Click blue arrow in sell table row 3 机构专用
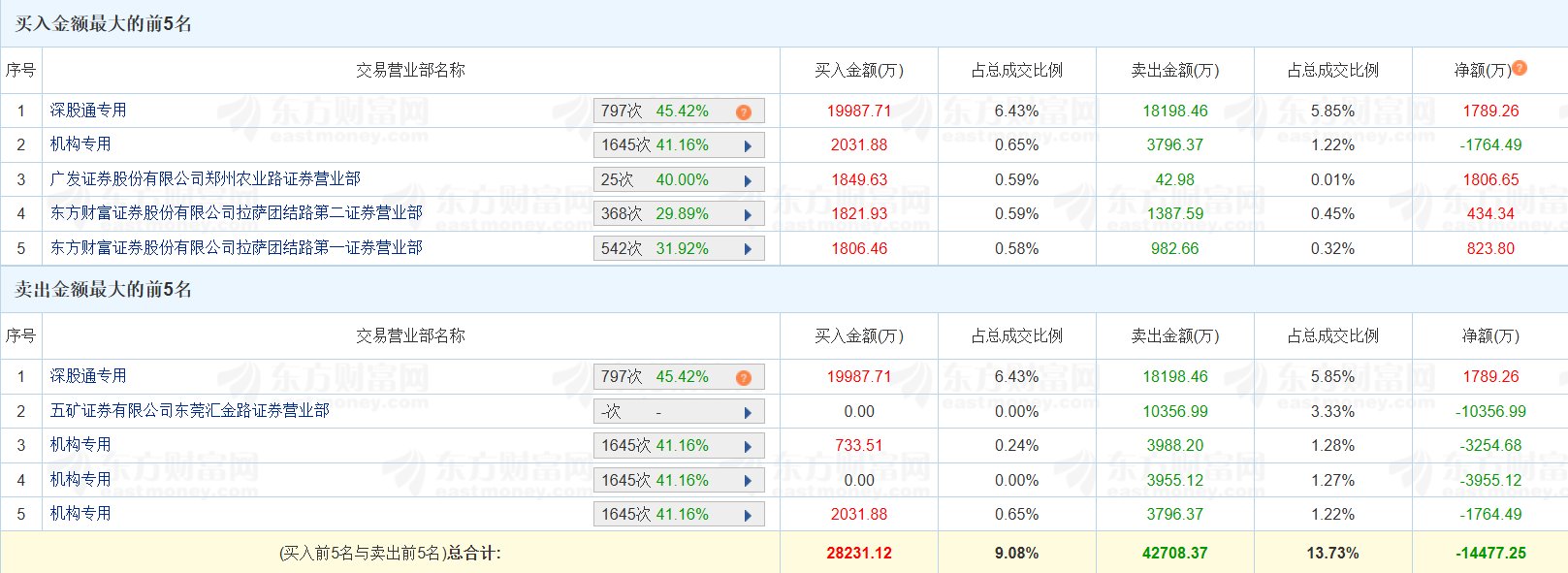The height and width of the screenshot is (573, 1568). pyautogui.click(x=748, y=447)
